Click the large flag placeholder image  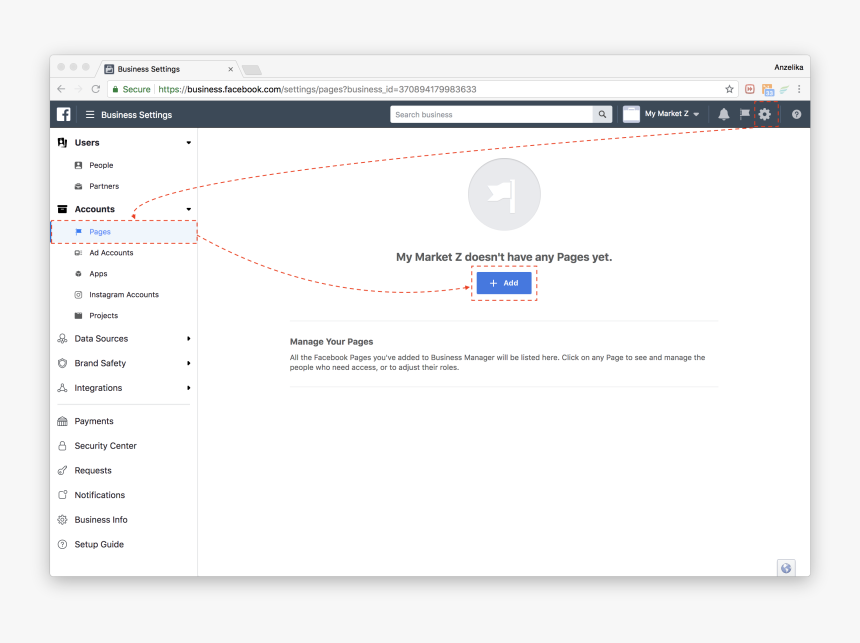point(504,194)
